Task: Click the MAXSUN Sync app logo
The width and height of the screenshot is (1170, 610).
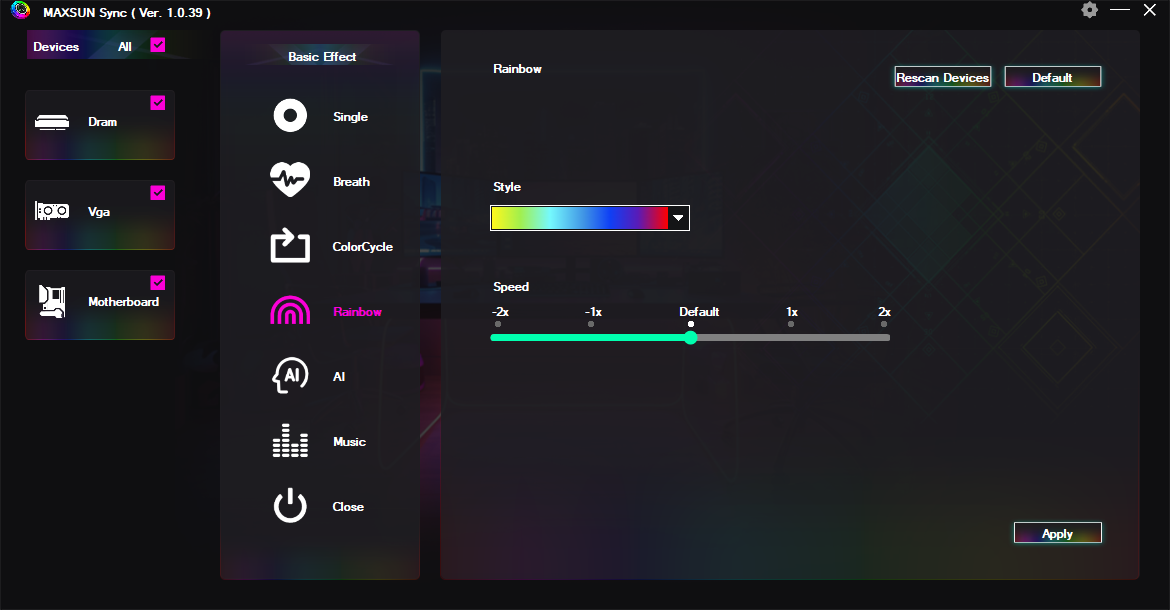Action: point(20,10)
